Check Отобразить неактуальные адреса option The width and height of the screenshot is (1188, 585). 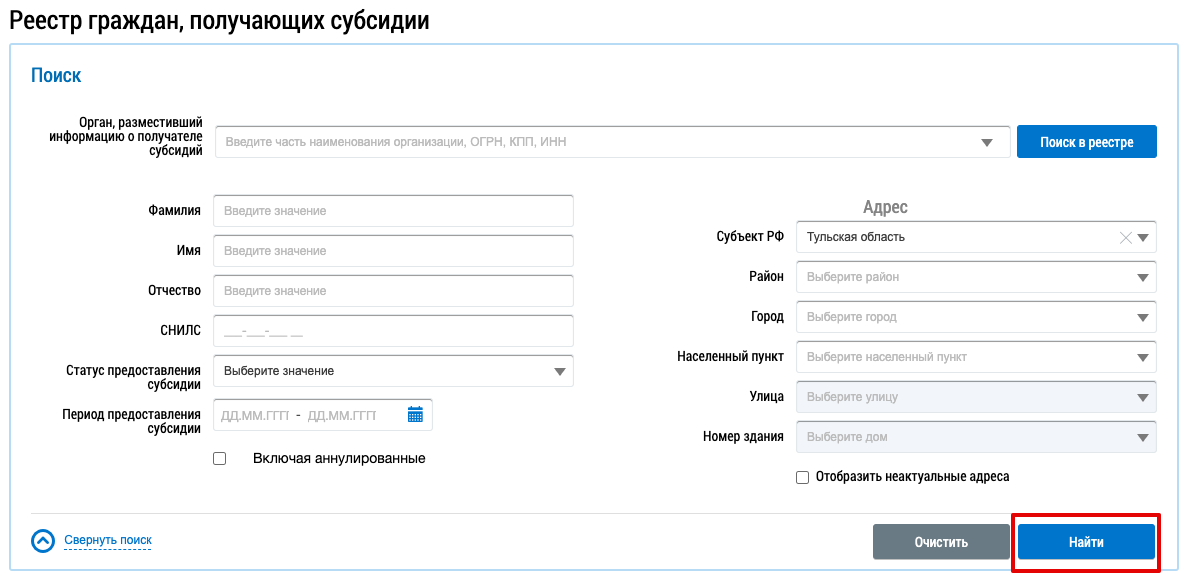[x=802, y=478]
